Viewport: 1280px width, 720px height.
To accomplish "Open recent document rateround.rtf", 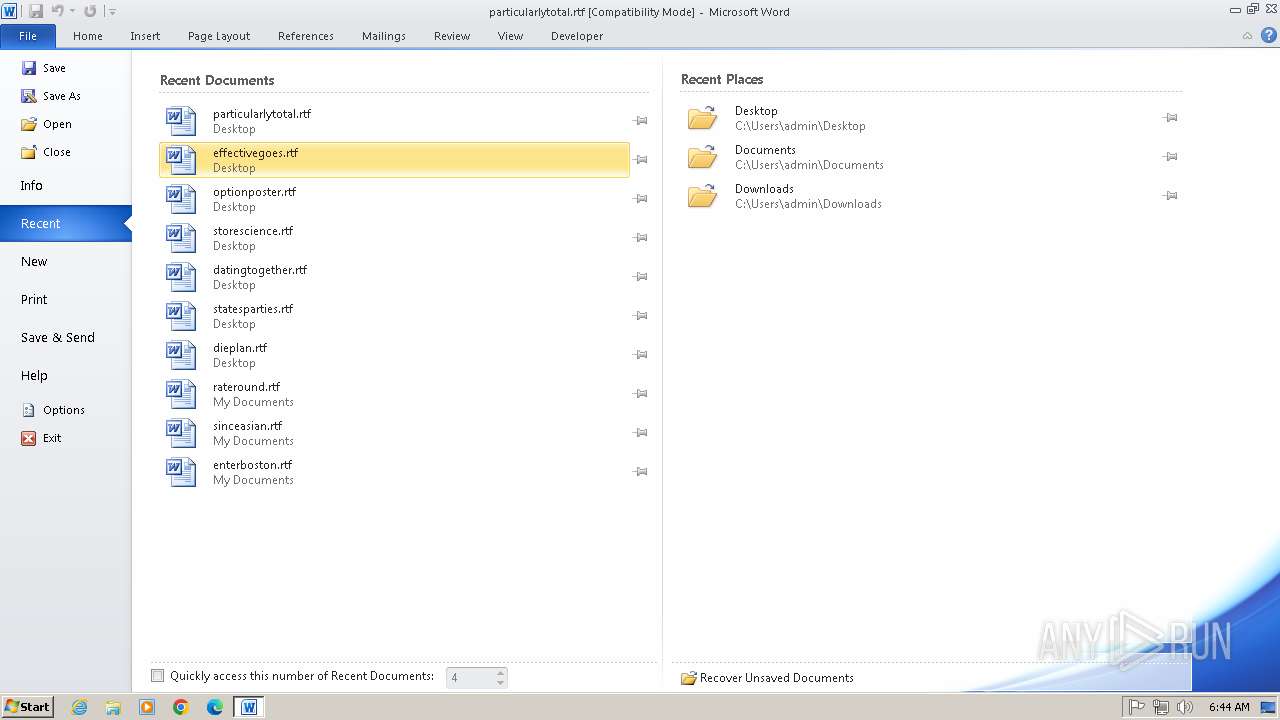I will coord(394,394).
